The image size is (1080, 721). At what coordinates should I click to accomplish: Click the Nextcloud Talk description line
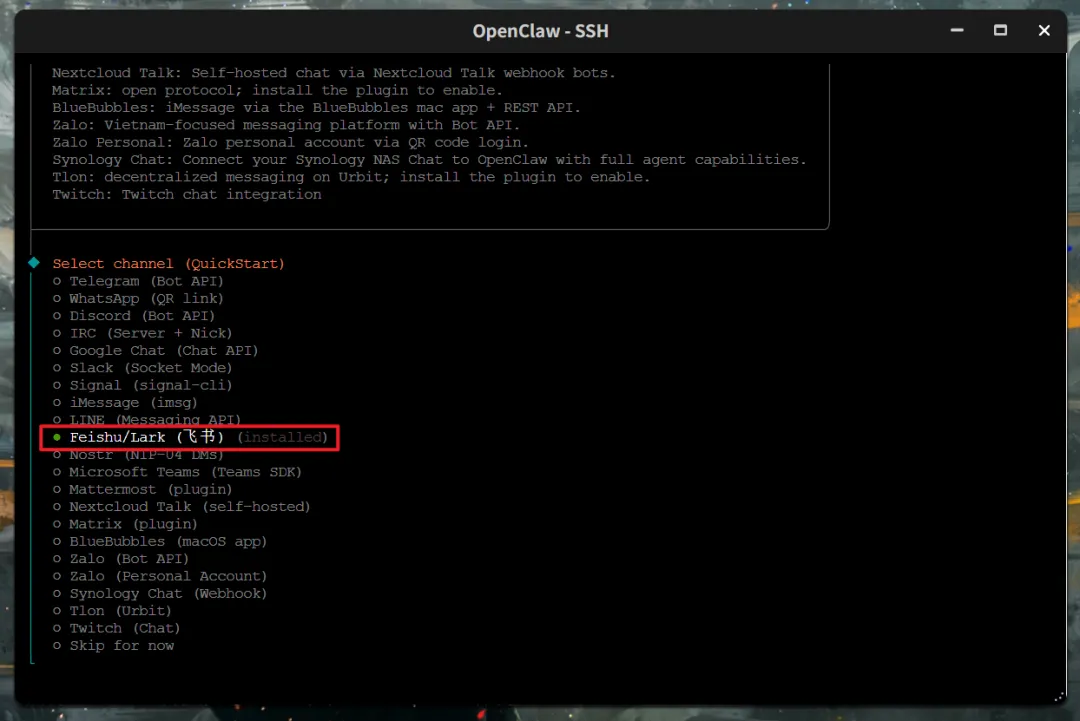click(333, 72)
